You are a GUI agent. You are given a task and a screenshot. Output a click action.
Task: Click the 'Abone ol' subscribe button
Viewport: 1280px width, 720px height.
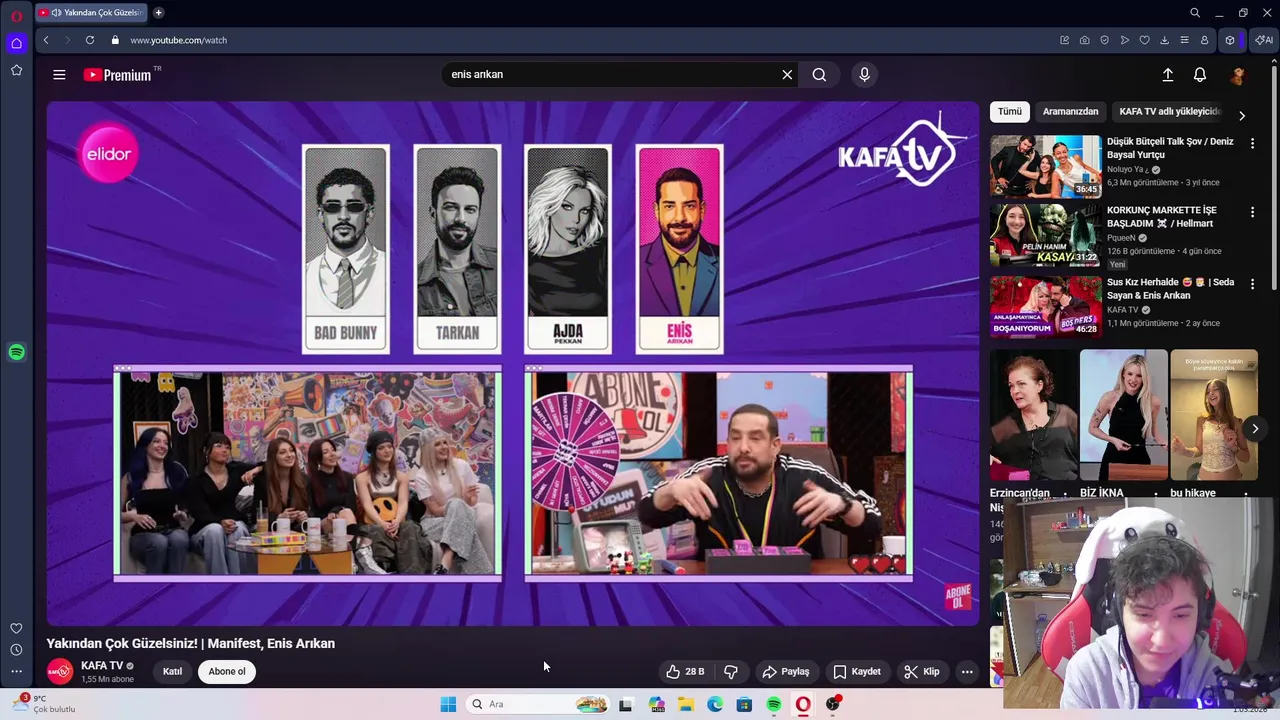click(227, 672)
